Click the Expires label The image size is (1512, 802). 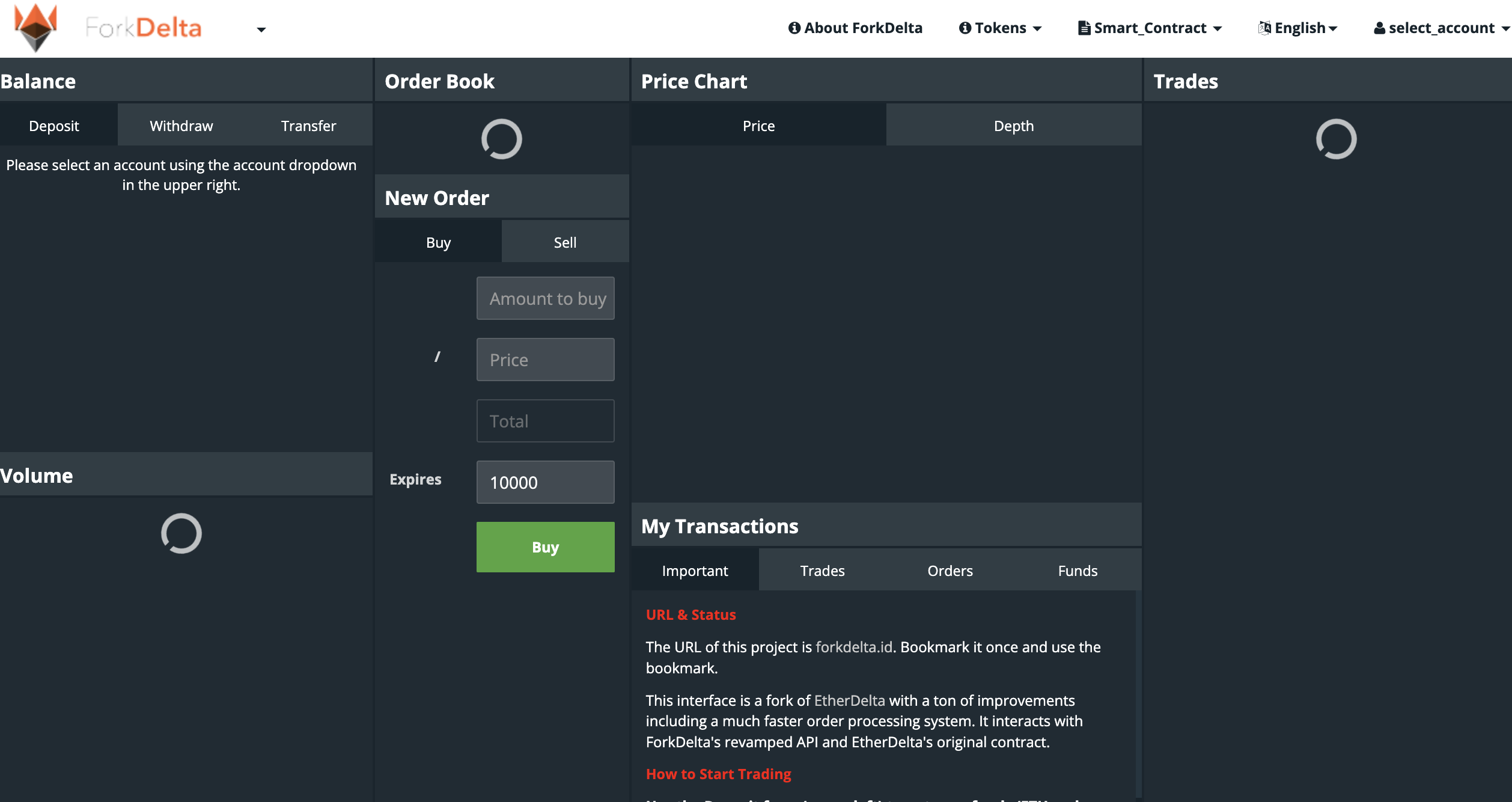415,479
